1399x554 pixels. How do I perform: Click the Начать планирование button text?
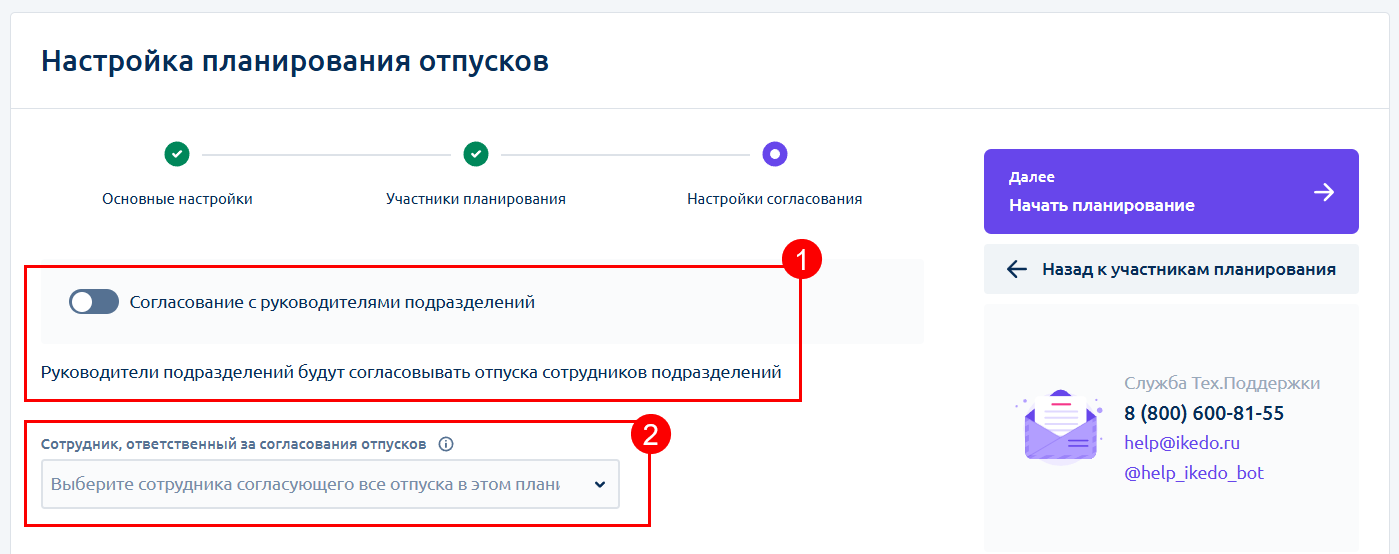(x=1101, y=205)
